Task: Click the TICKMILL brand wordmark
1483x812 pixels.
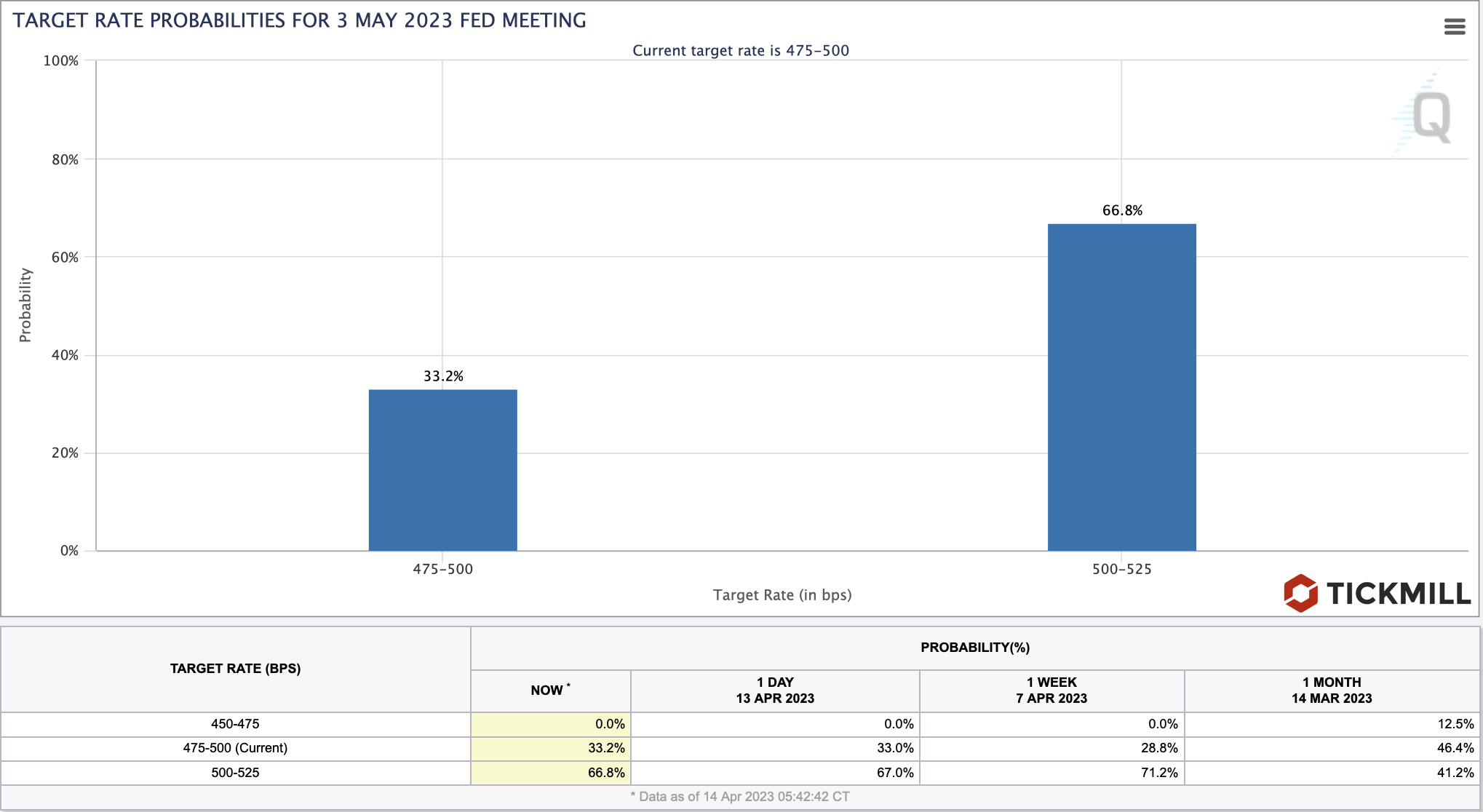Action: (1398, 594)
